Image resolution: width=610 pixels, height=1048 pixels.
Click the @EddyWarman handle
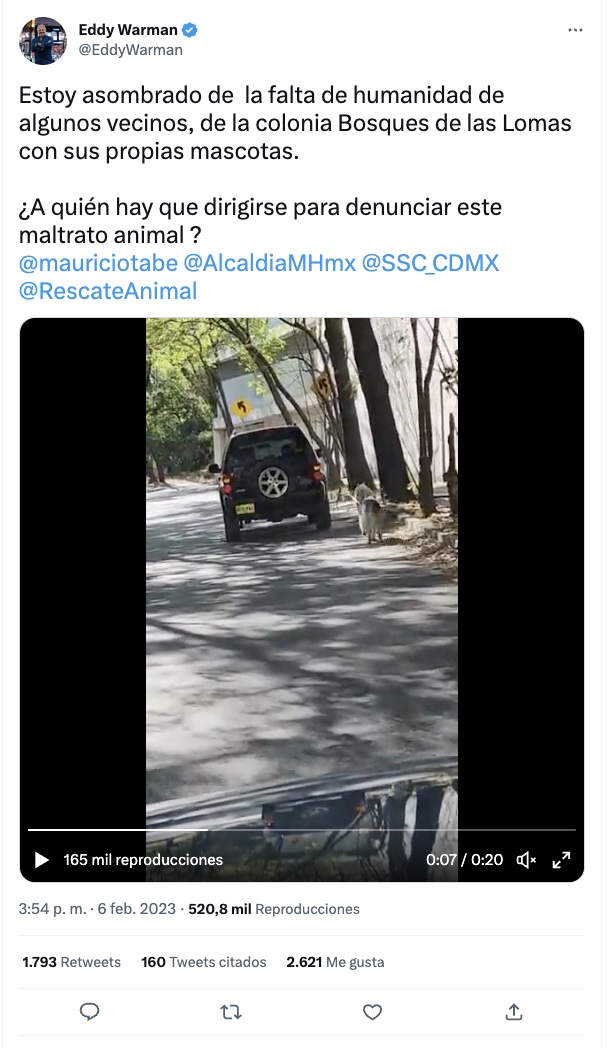tap(130, 50)
